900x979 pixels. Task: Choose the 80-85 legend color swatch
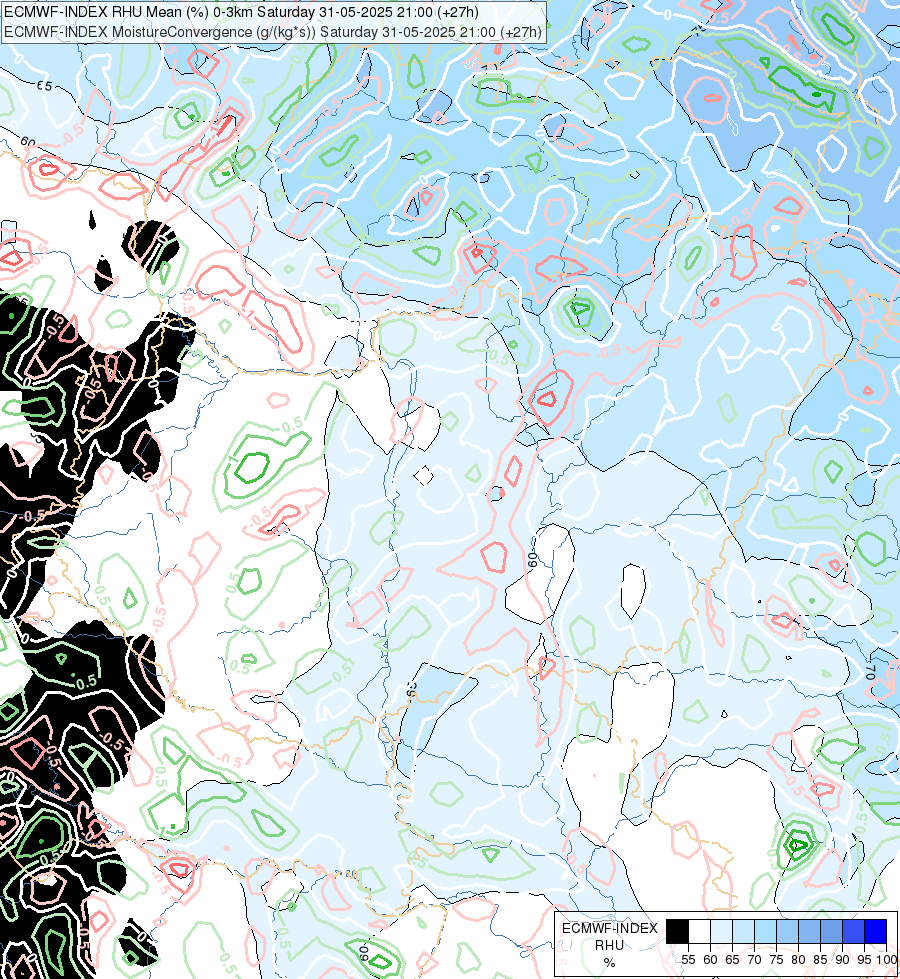click(x=809, y=932)
